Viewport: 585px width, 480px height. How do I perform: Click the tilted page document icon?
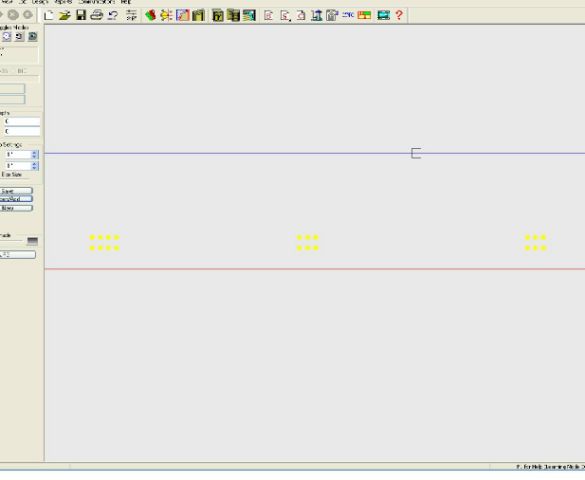click(x=301, y=15)
